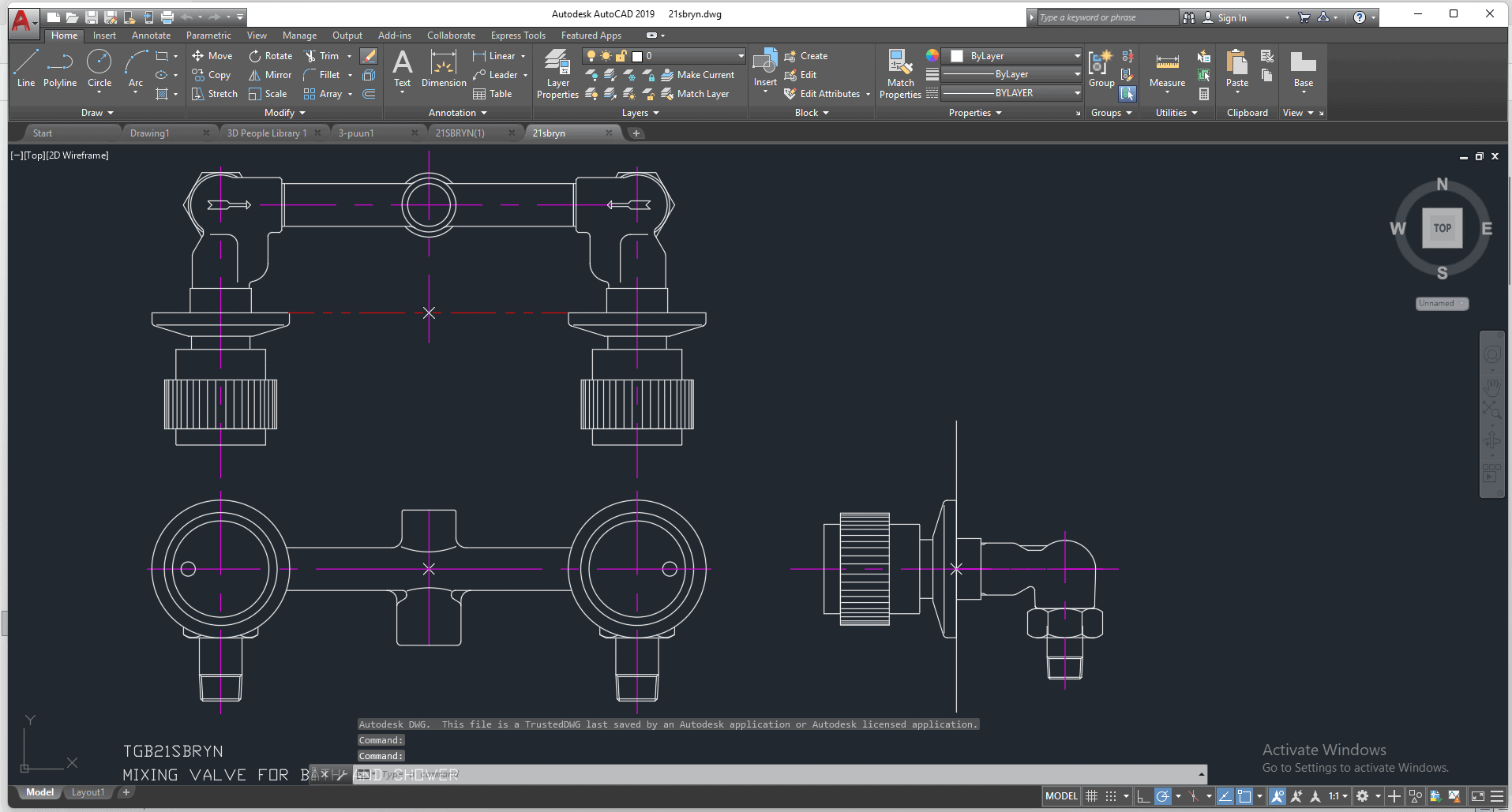The height and width of the screenshot is (812, 1512).
Task: Toggle polar tracking in status bar
Action: pos(1162,796)
